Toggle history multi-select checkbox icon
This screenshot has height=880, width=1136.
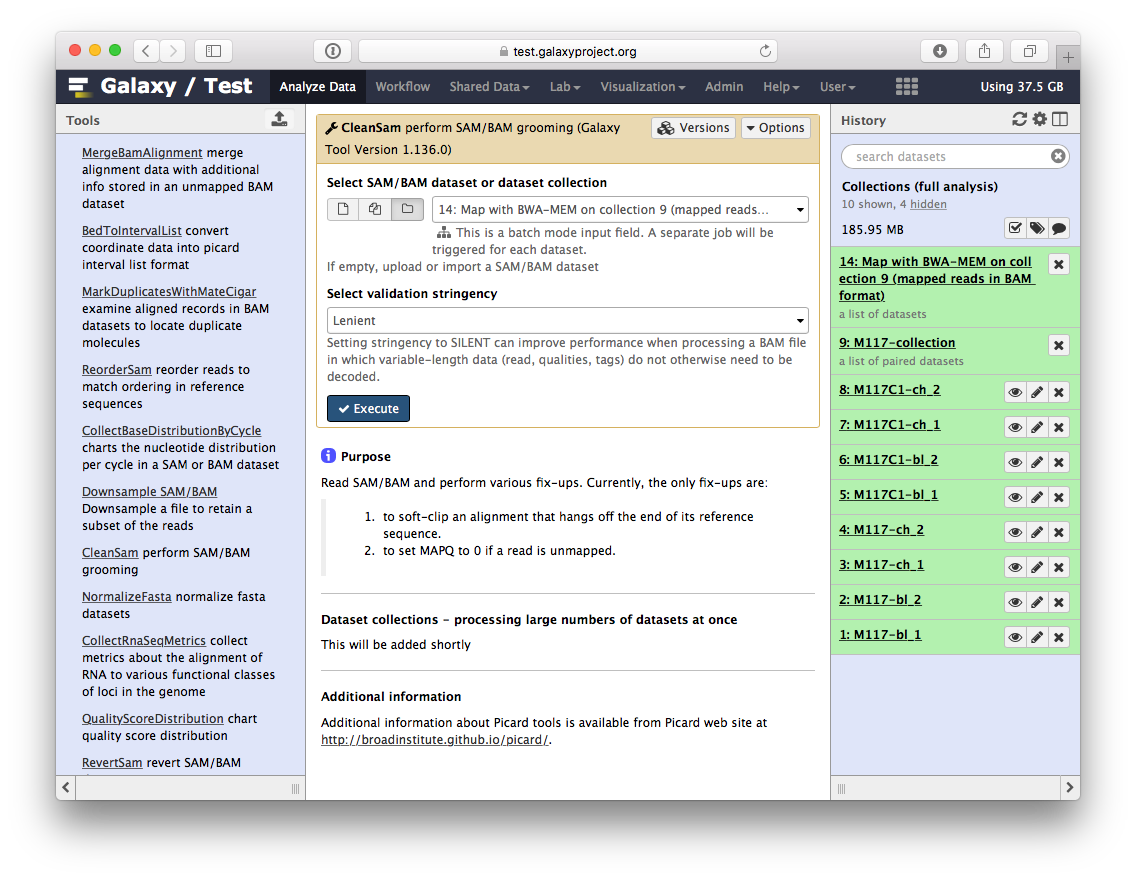point(1015,229)
